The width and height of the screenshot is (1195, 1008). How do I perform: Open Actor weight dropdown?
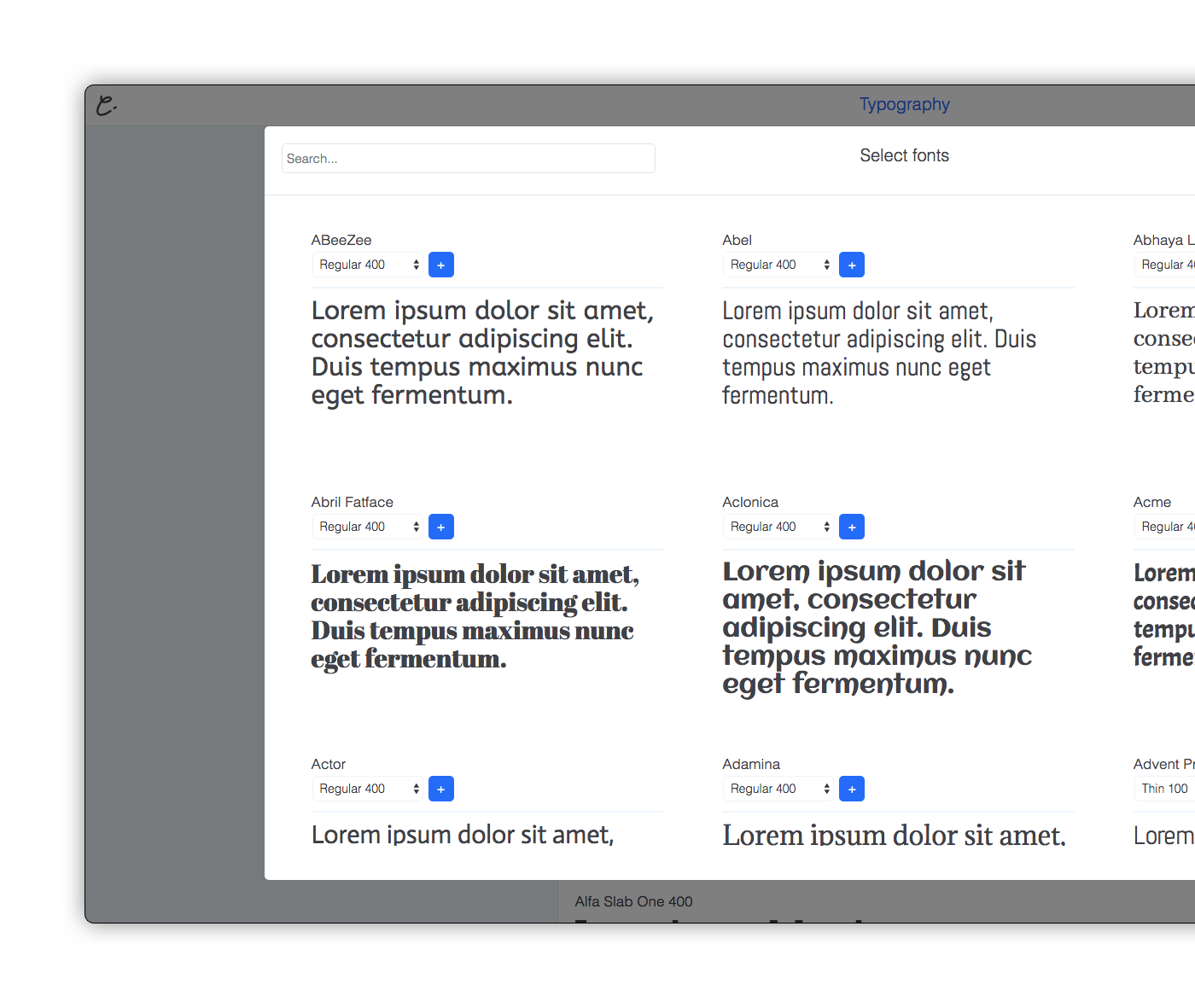tap(369, 789)
